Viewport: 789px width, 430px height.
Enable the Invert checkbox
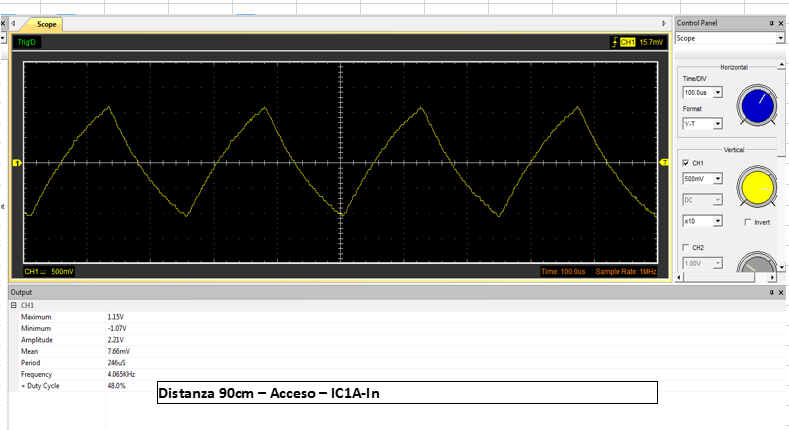749,222
